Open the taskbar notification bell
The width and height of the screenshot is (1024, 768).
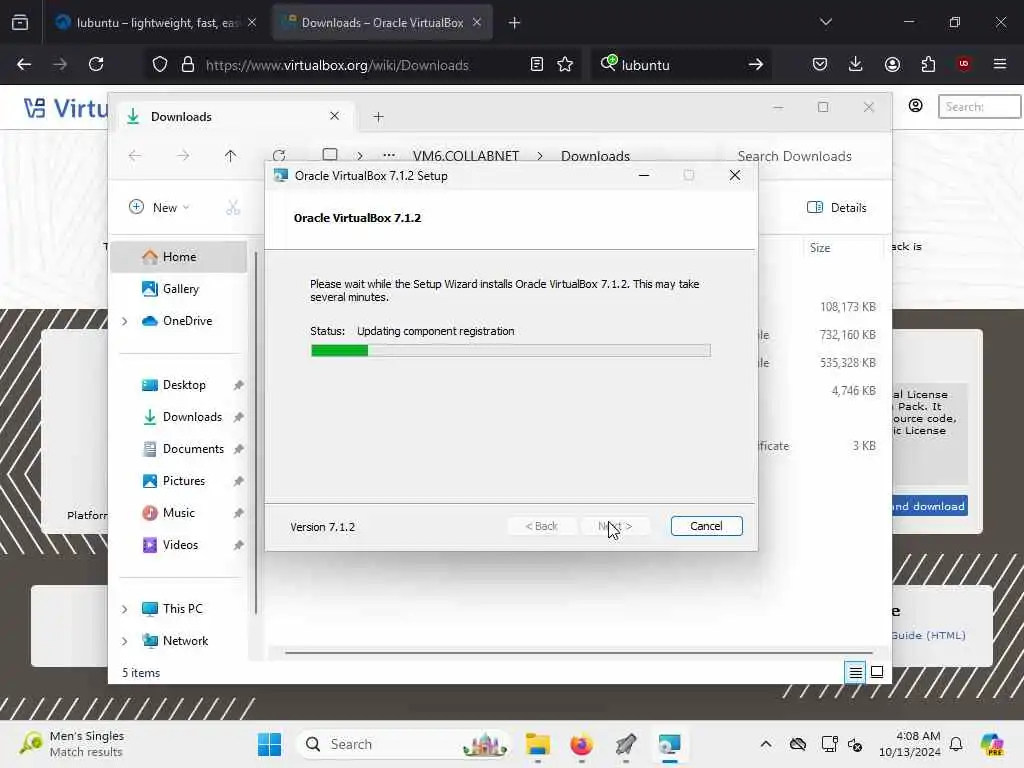(x=955, y=744)
